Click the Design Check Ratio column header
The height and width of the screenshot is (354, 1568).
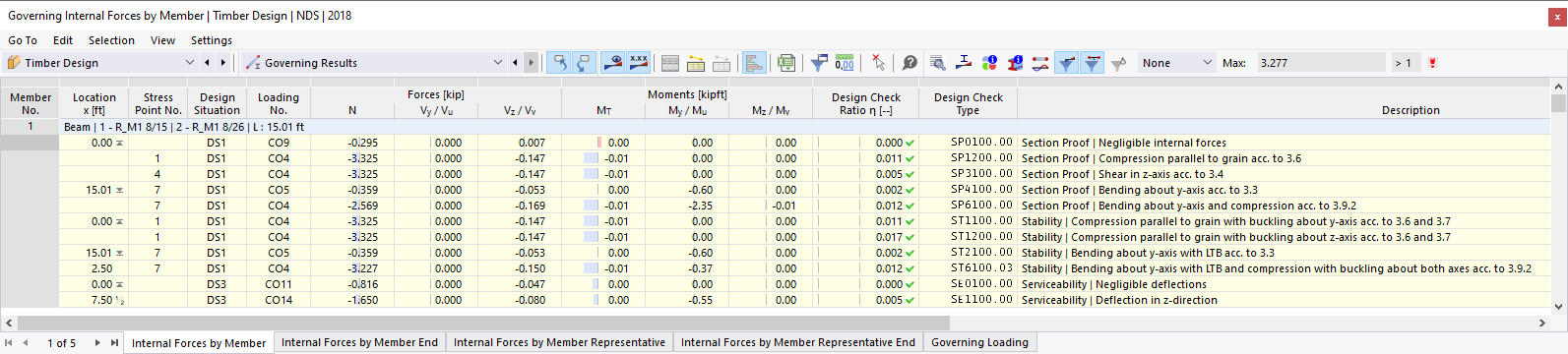(866, 103)
